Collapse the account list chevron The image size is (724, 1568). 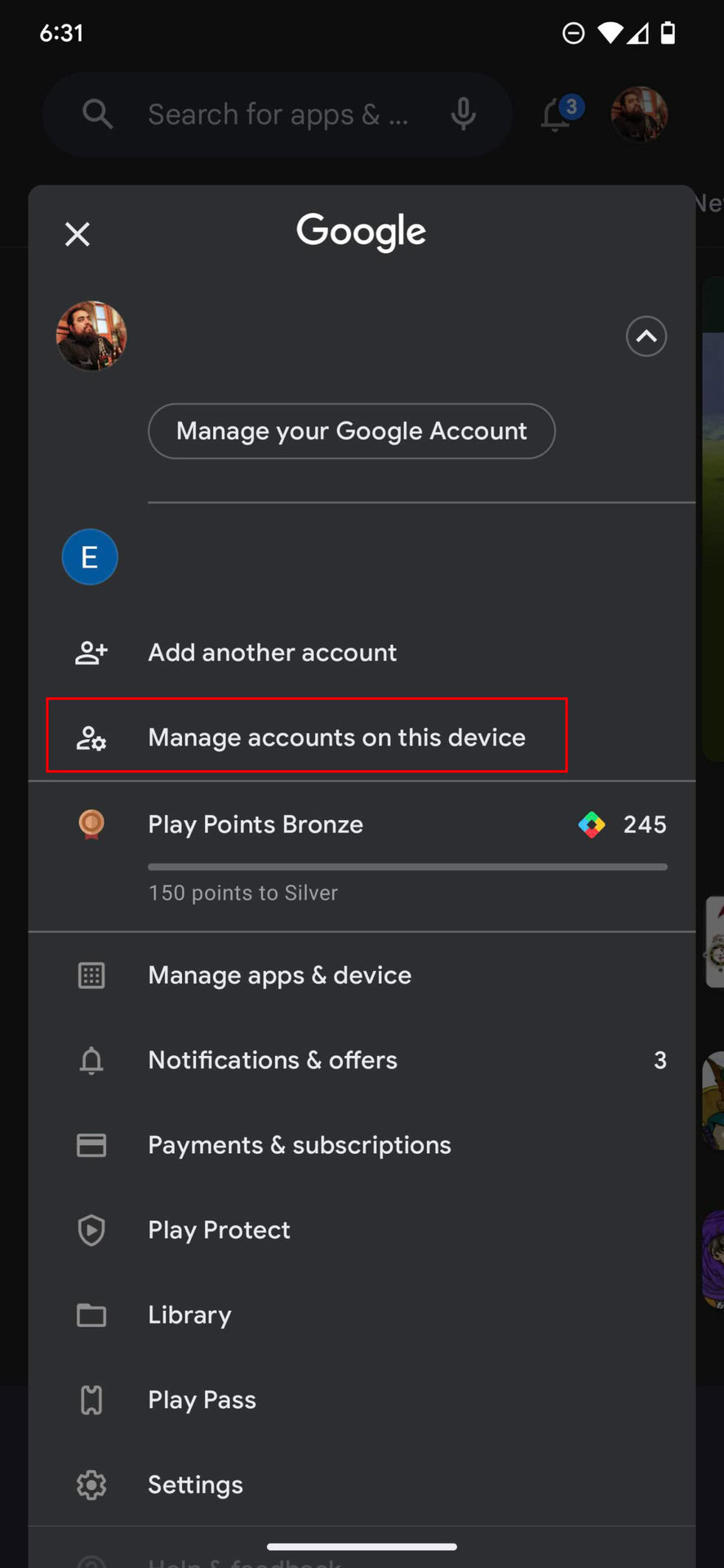click(x=646, y=336)
